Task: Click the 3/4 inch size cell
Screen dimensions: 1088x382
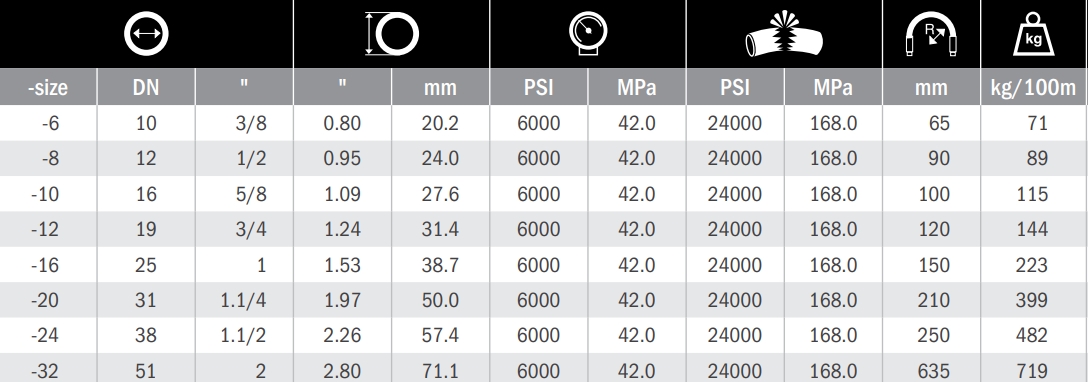Action: click(244, 229)
